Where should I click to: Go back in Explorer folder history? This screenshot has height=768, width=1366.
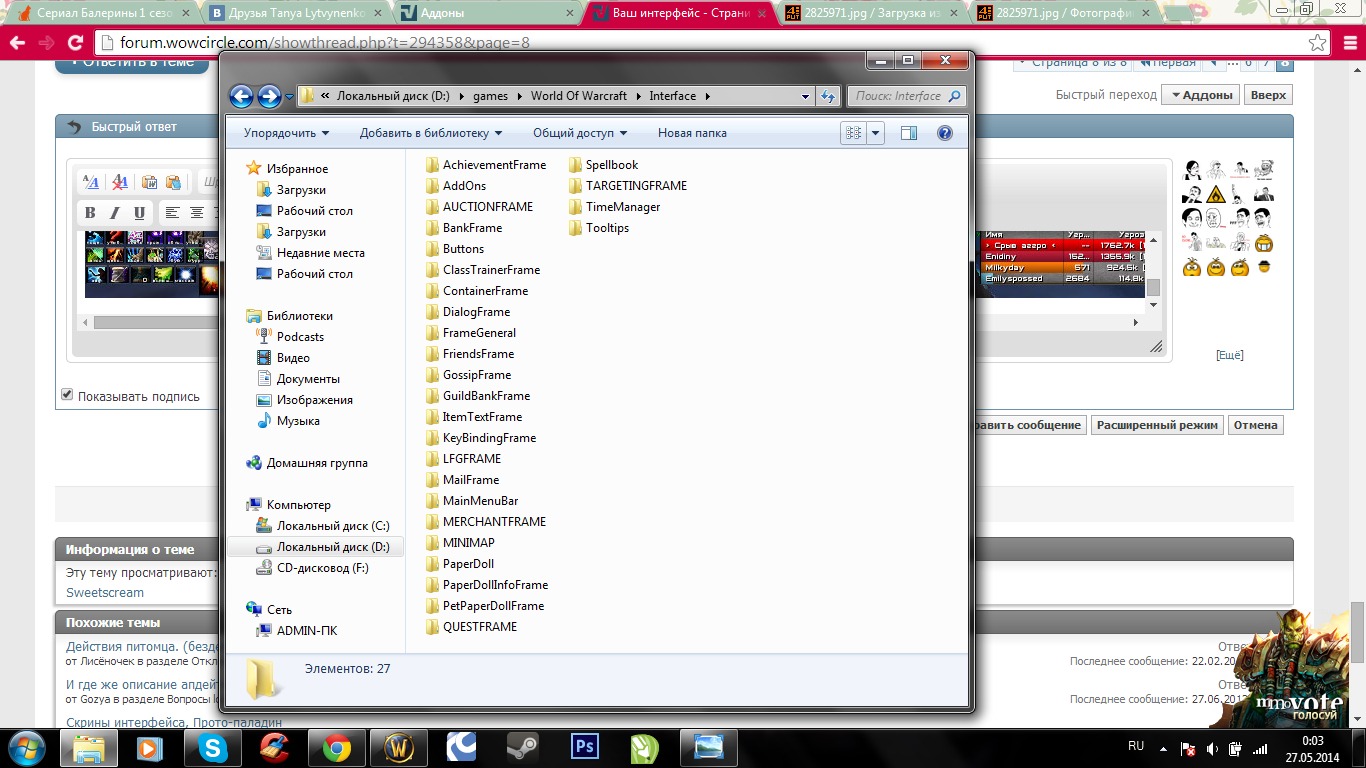pyautogui.click(x=241, y=96)
